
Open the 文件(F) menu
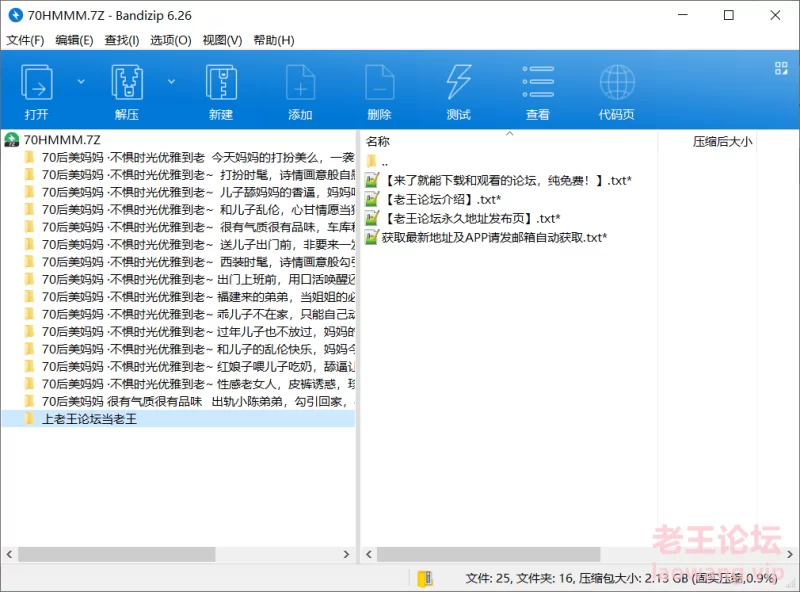25,40
